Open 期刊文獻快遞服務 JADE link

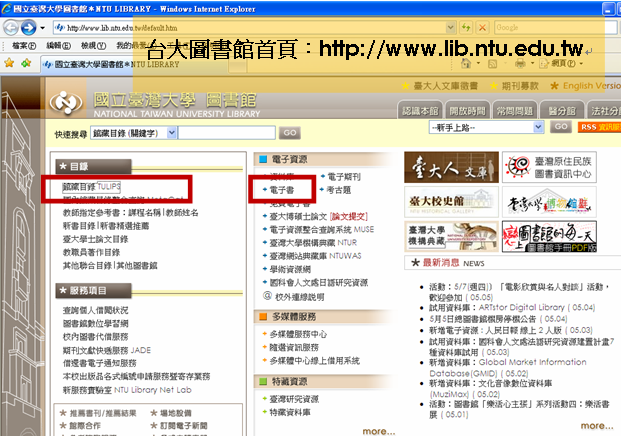coord(107,350)
